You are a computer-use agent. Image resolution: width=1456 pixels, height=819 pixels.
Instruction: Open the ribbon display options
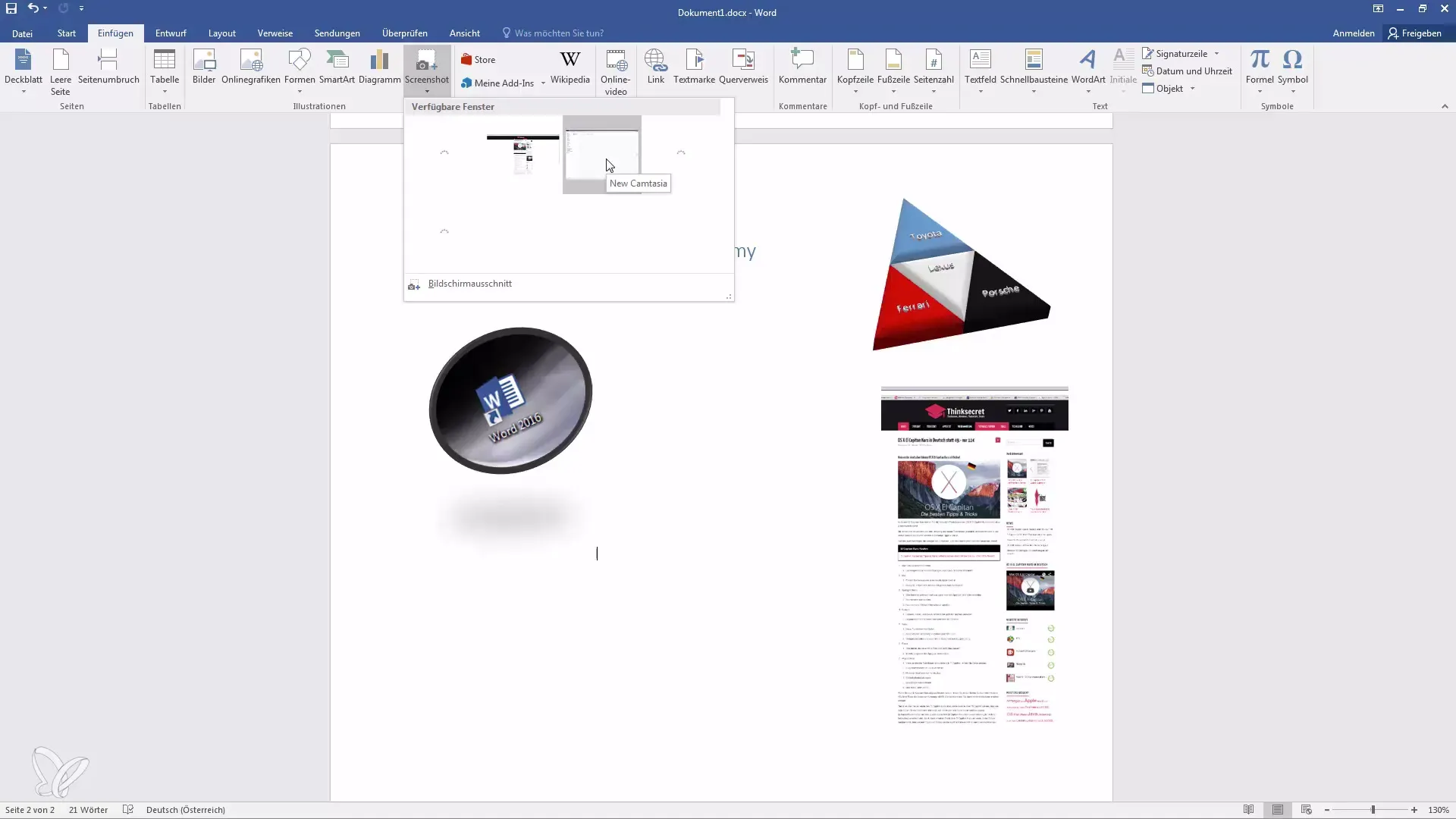pyautogui.click(x=1378, y=8)
